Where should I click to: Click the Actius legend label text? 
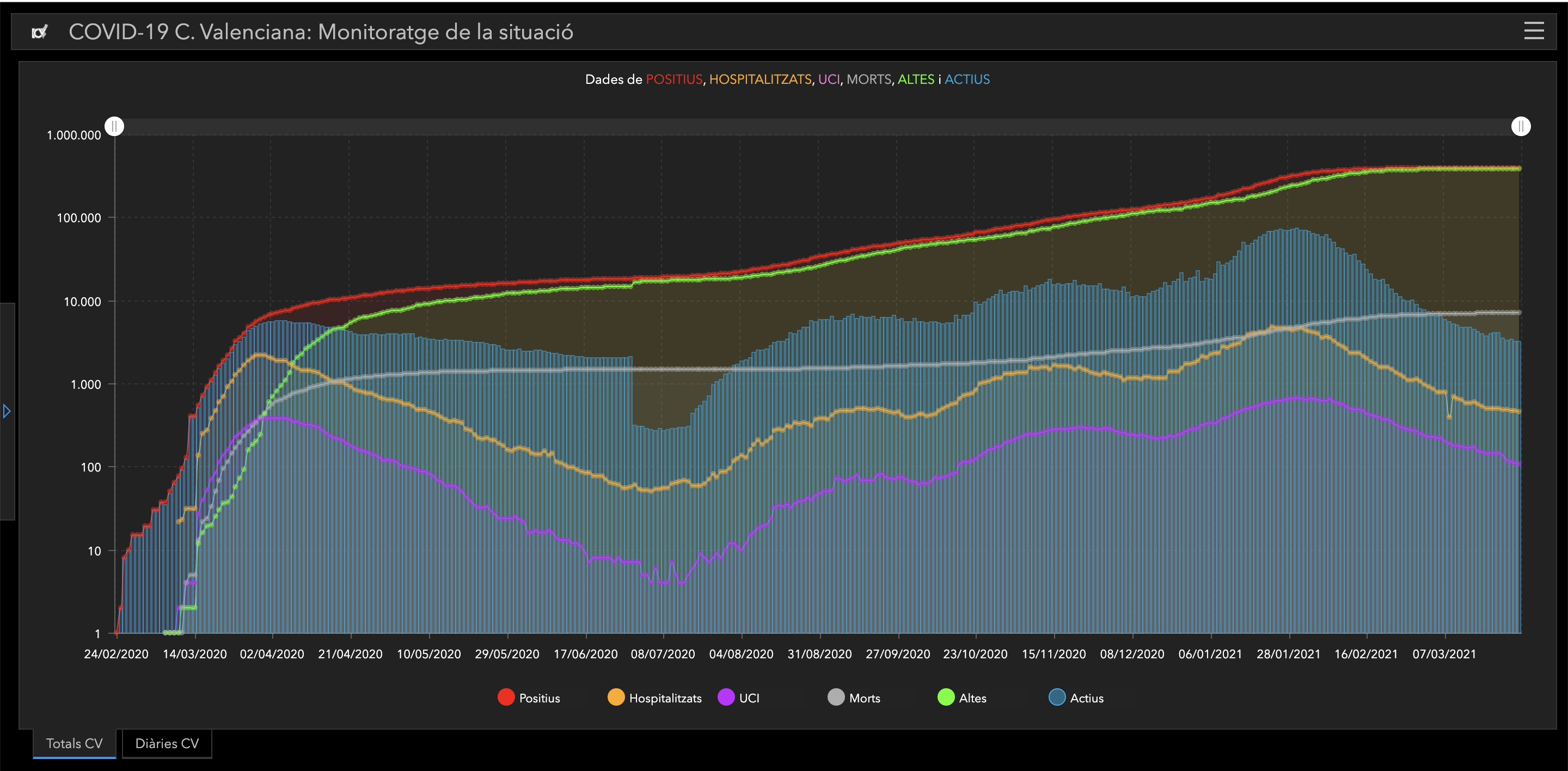click(x=1087, y=699)
